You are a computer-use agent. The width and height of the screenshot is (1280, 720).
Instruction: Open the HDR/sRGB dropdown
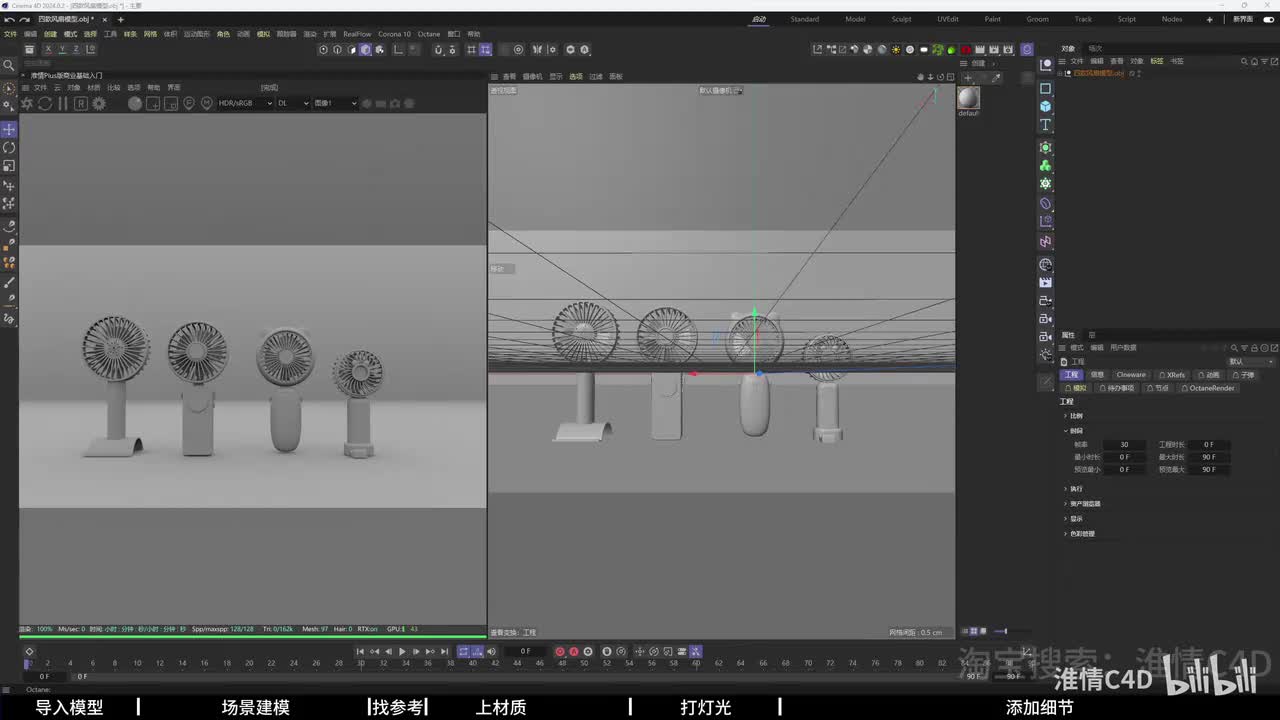click(245, 103)
